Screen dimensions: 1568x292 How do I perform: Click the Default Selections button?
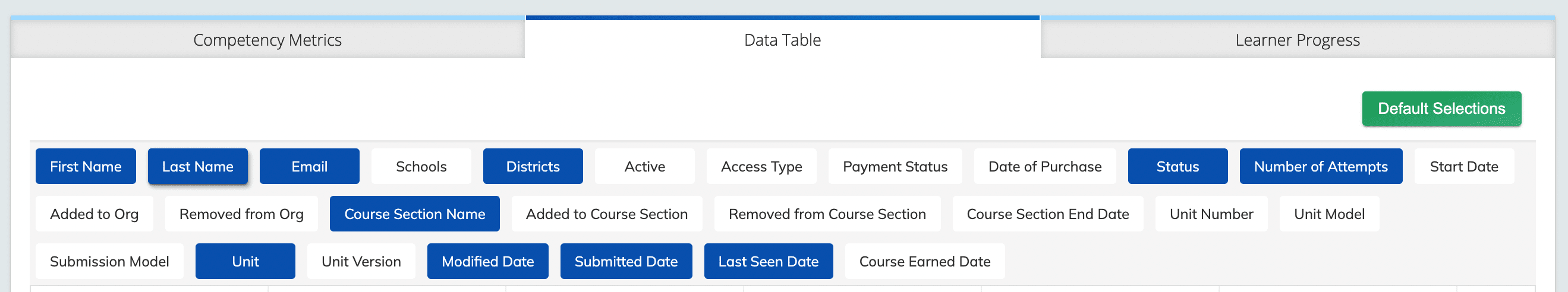pyautogui.click(x=1441, y=109)
